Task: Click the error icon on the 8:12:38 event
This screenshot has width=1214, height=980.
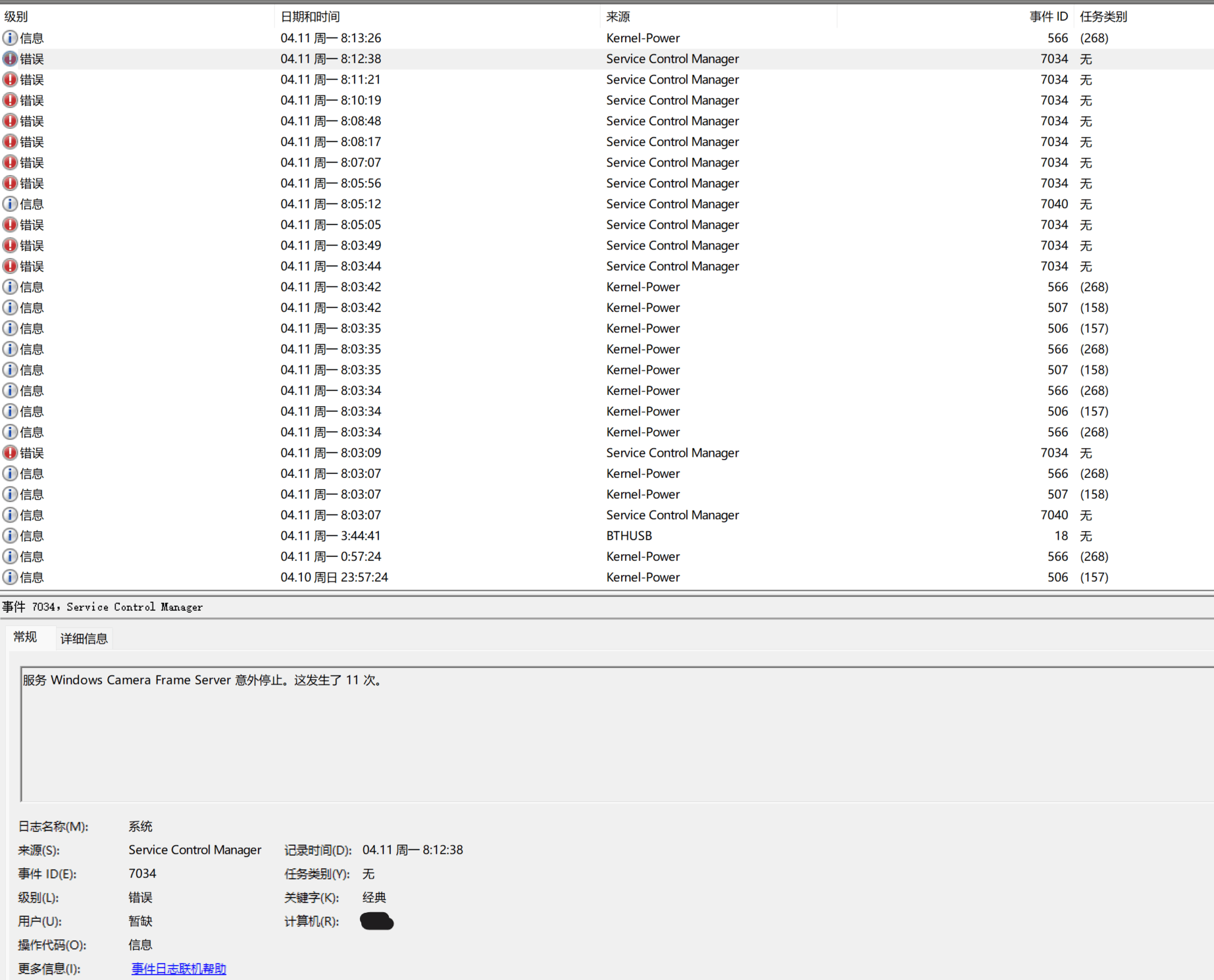Action: click(x=11, y=59)
